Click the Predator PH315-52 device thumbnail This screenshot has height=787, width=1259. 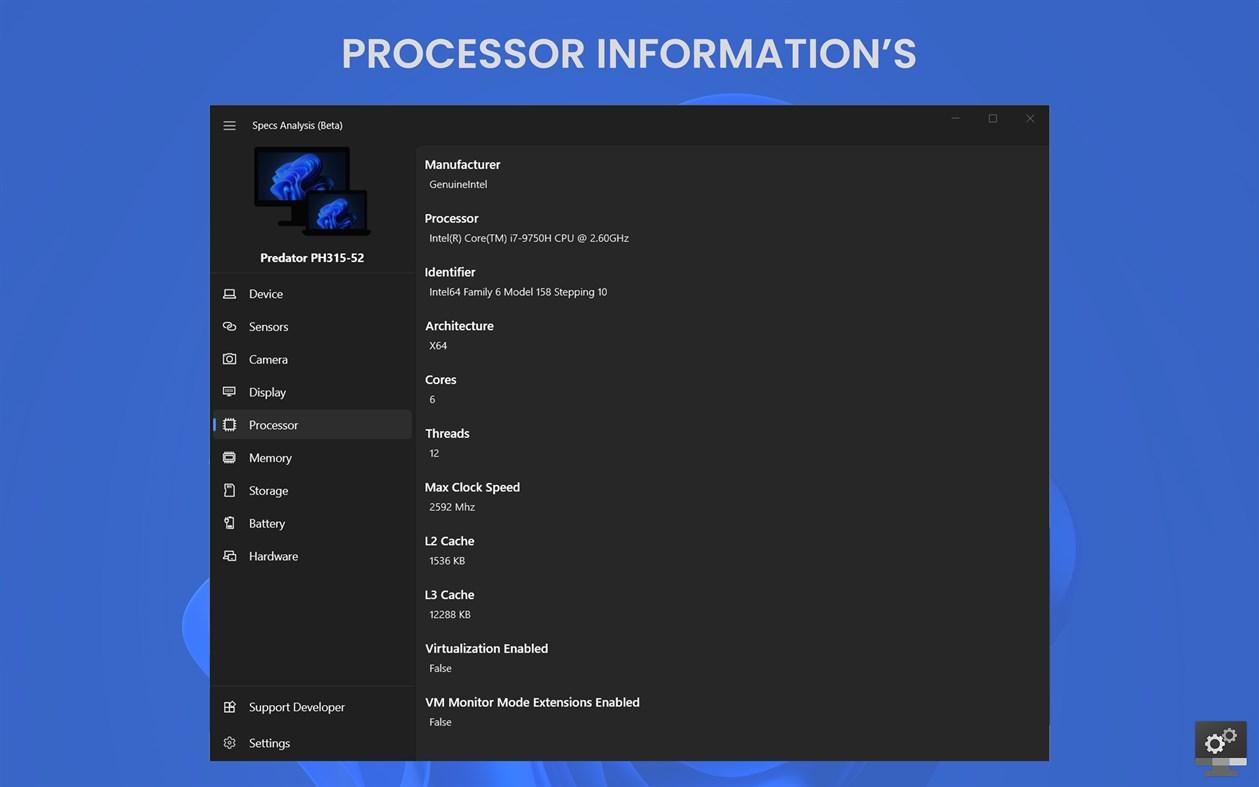(x=312, y=192)
